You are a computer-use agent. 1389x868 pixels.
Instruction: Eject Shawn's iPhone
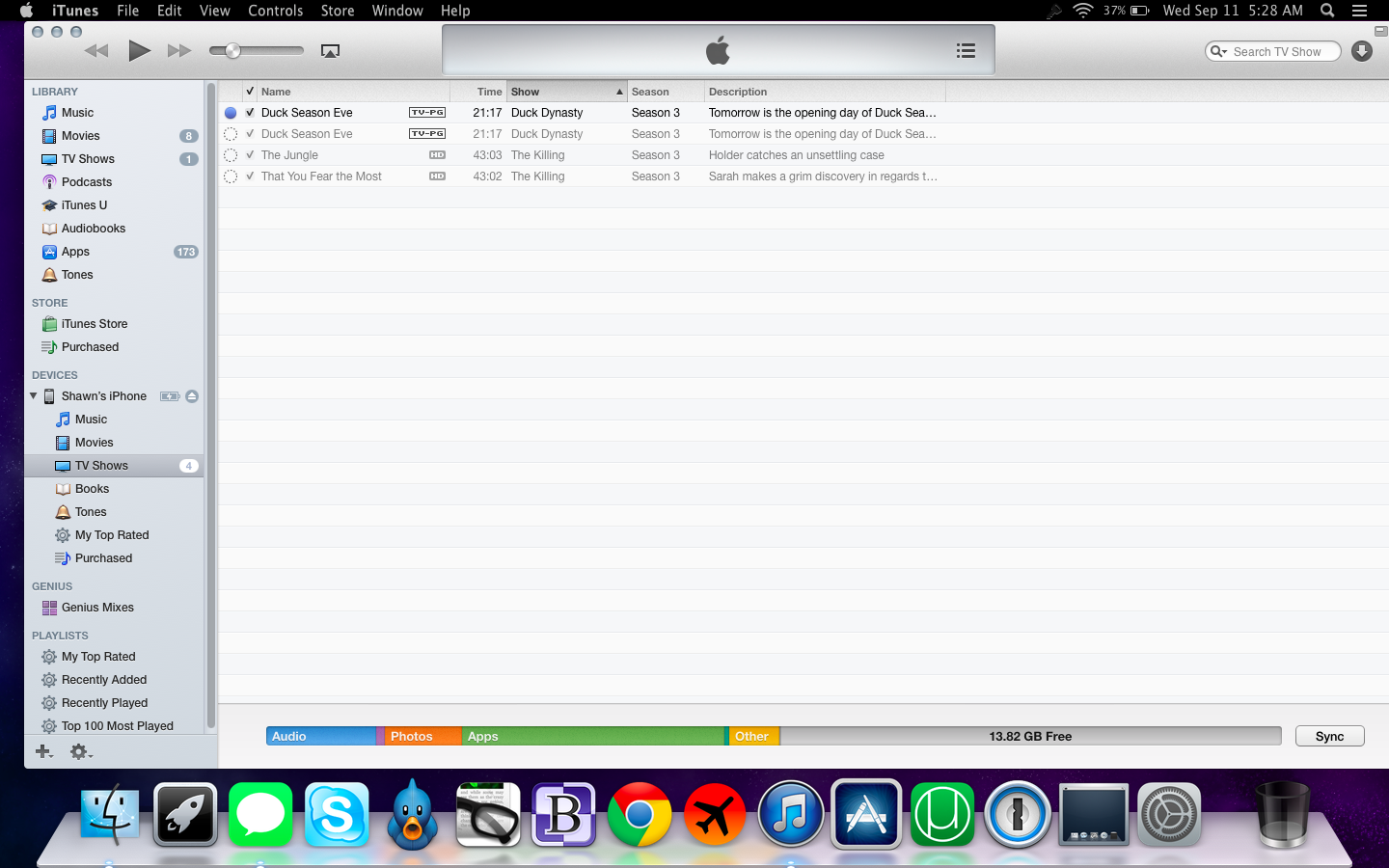point(192,396)
